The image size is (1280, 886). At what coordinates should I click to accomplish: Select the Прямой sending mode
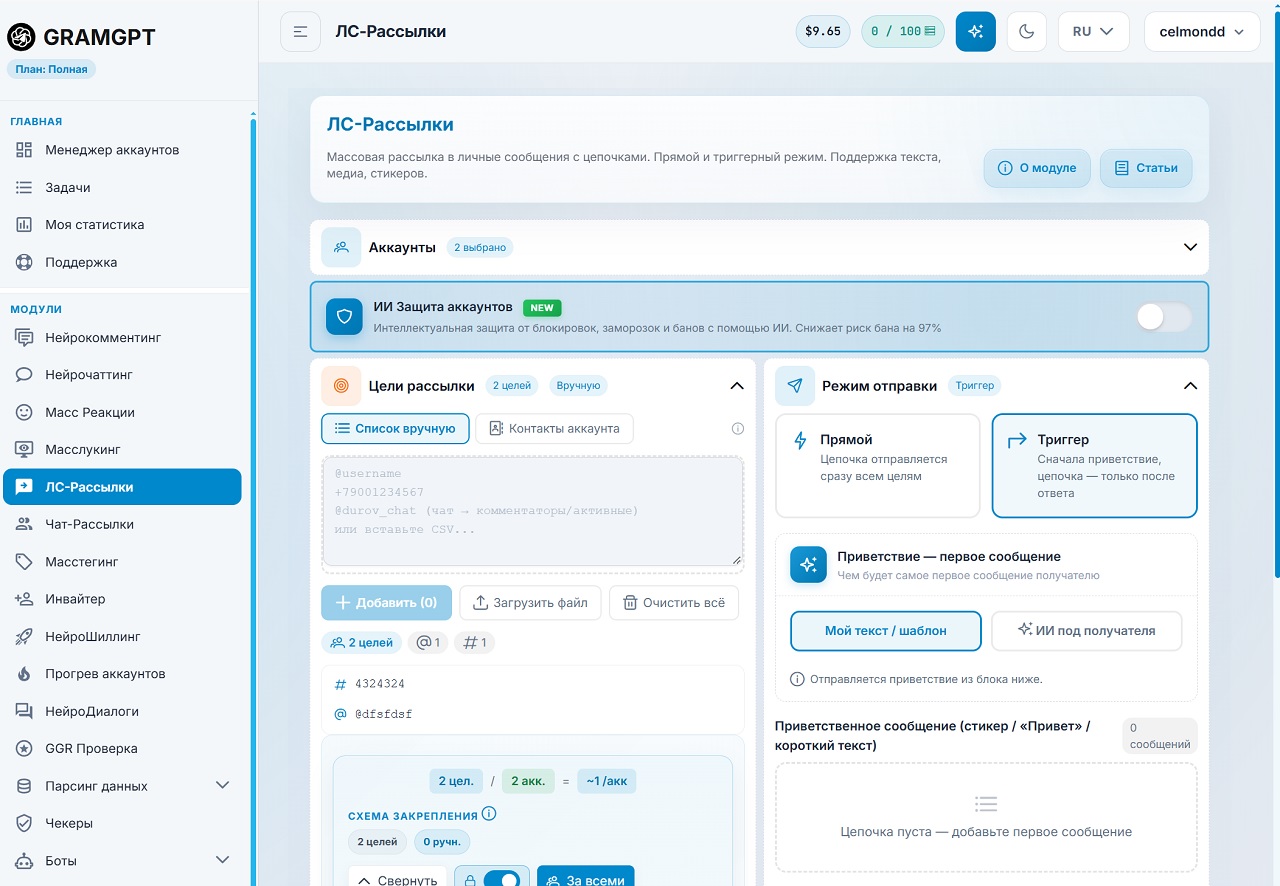coord(878,466)
